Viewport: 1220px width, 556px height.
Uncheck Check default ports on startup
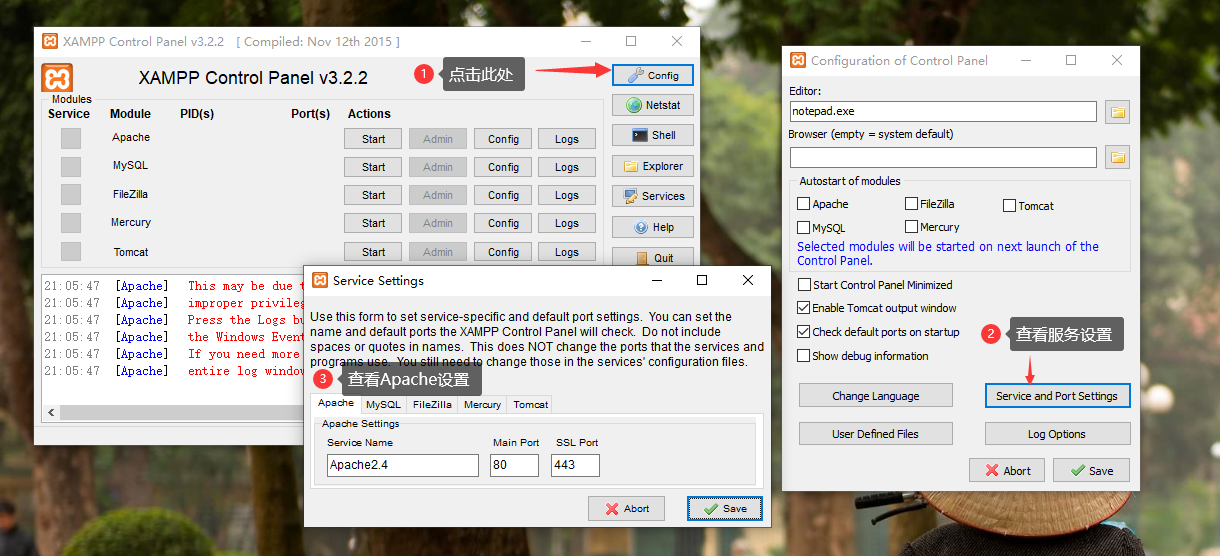[x=804, y=332]
